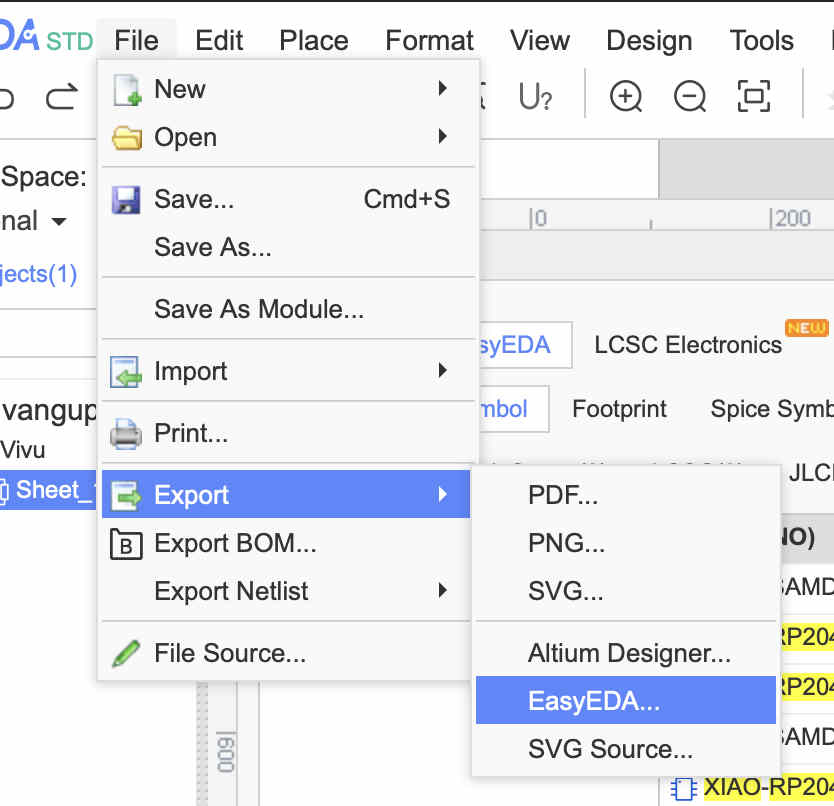This screenshot has height=806, width=834.
Task: Click the File Source pencil icon
Action: coord(127,654)
